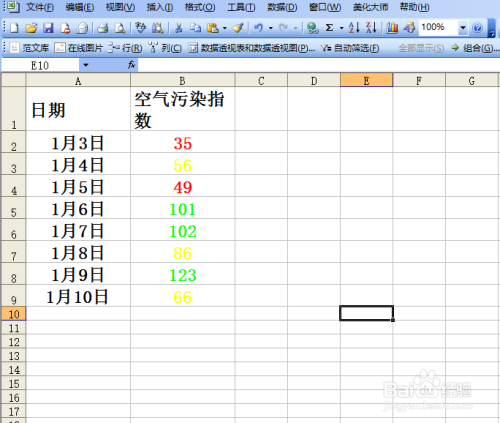Open the 数据(D) menu

[x=282, y=7]
